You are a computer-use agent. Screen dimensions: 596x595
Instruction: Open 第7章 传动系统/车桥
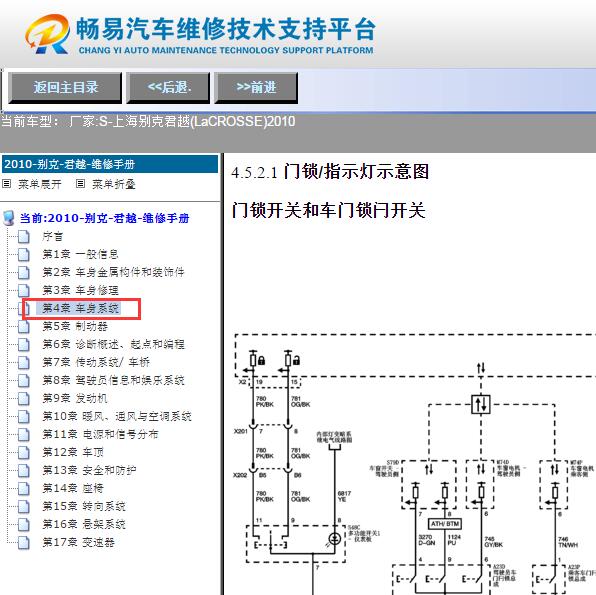pyautogui.click(x=96, y=362)
